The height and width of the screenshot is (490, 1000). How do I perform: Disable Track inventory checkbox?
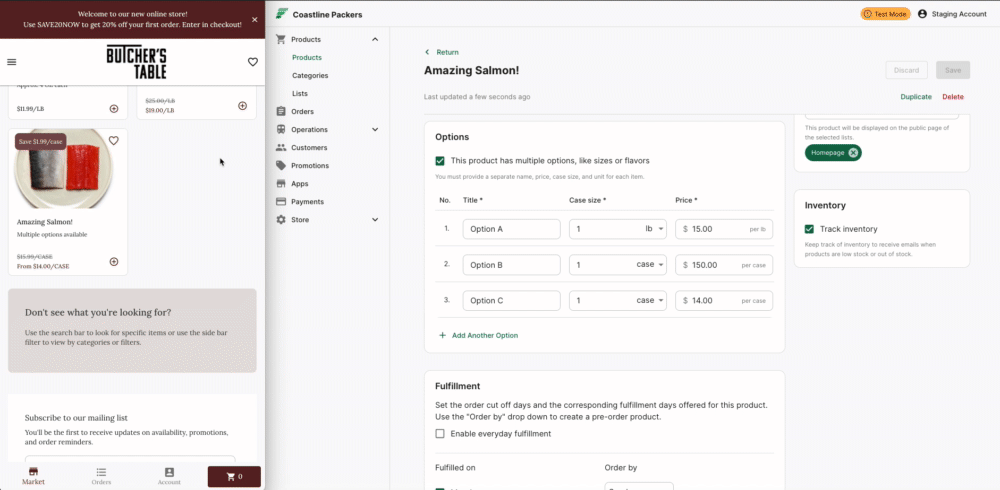tap(809, 229)
